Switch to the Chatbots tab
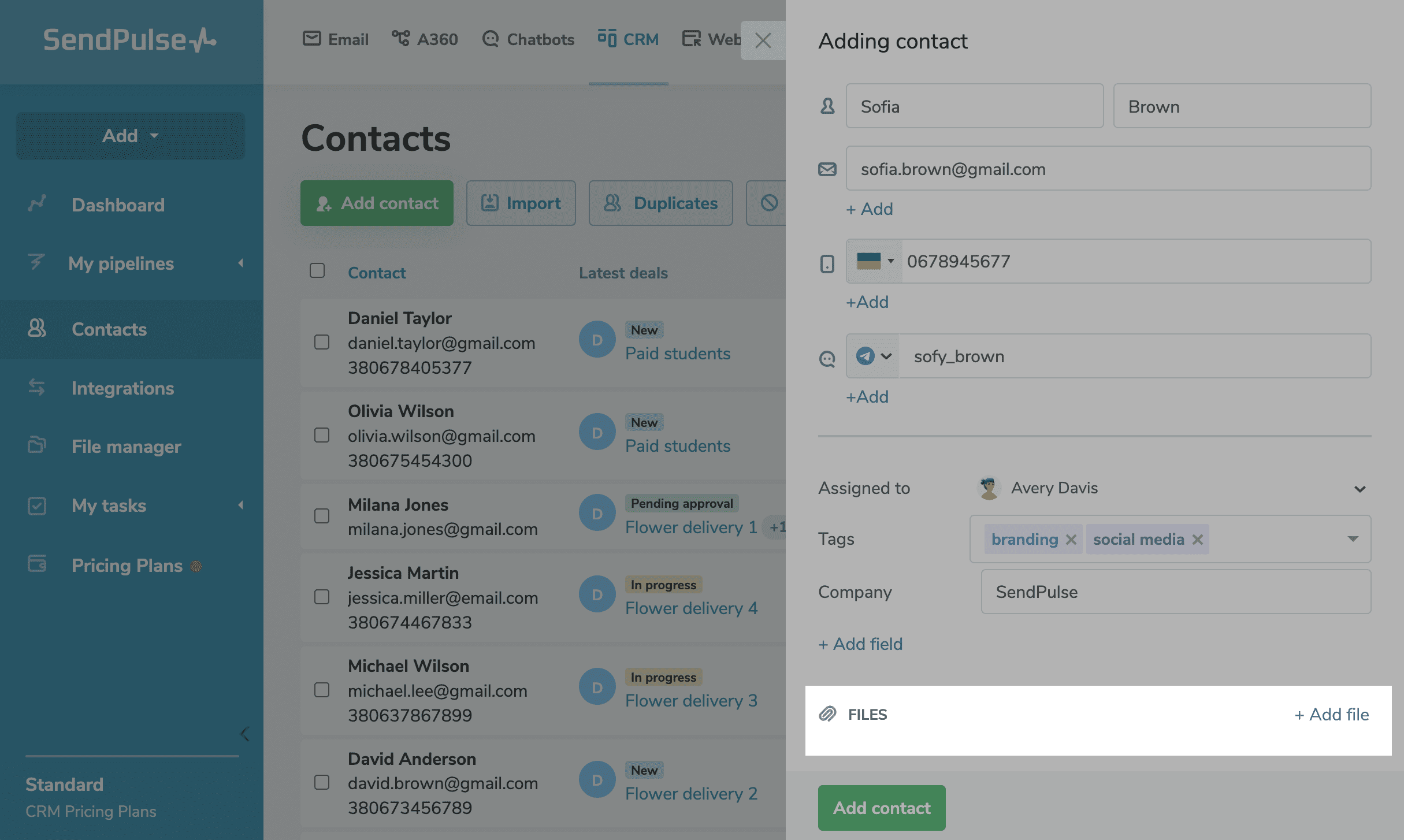The height and width of the screenshot is (840, 1404). point(528,39)
